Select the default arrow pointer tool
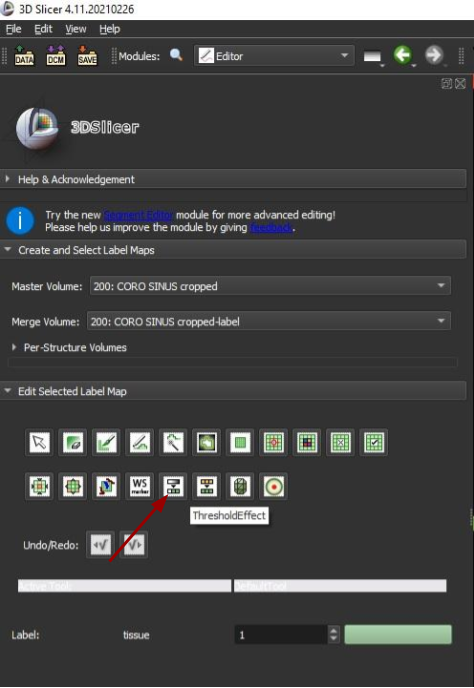Screen dimensions: 474x688 tap(40, 442)
